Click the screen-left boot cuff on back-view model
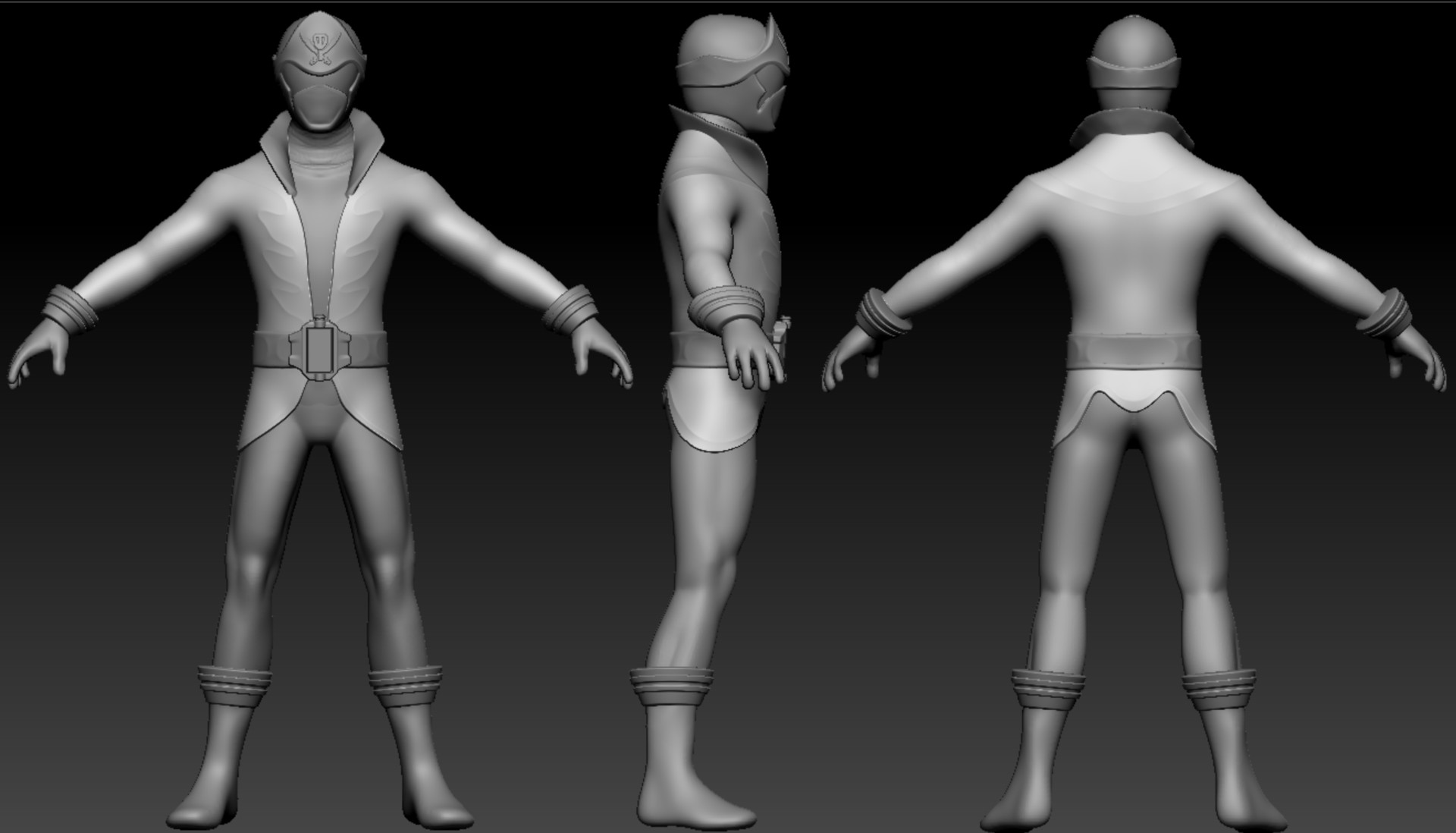Screen dimensions: 1456x833 pos(1049,687)
